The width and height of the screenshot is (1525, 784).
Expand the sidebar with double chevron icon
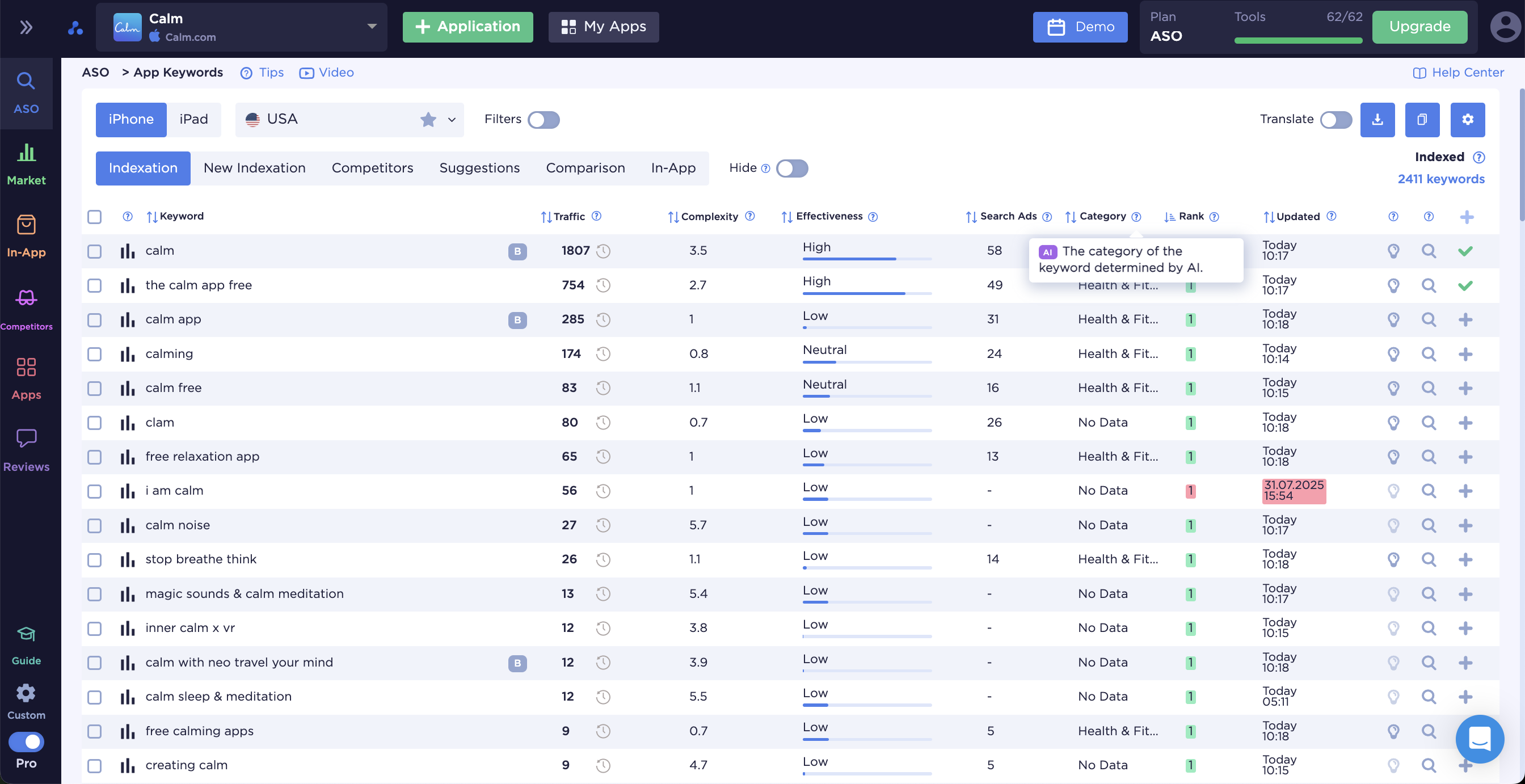26,27
